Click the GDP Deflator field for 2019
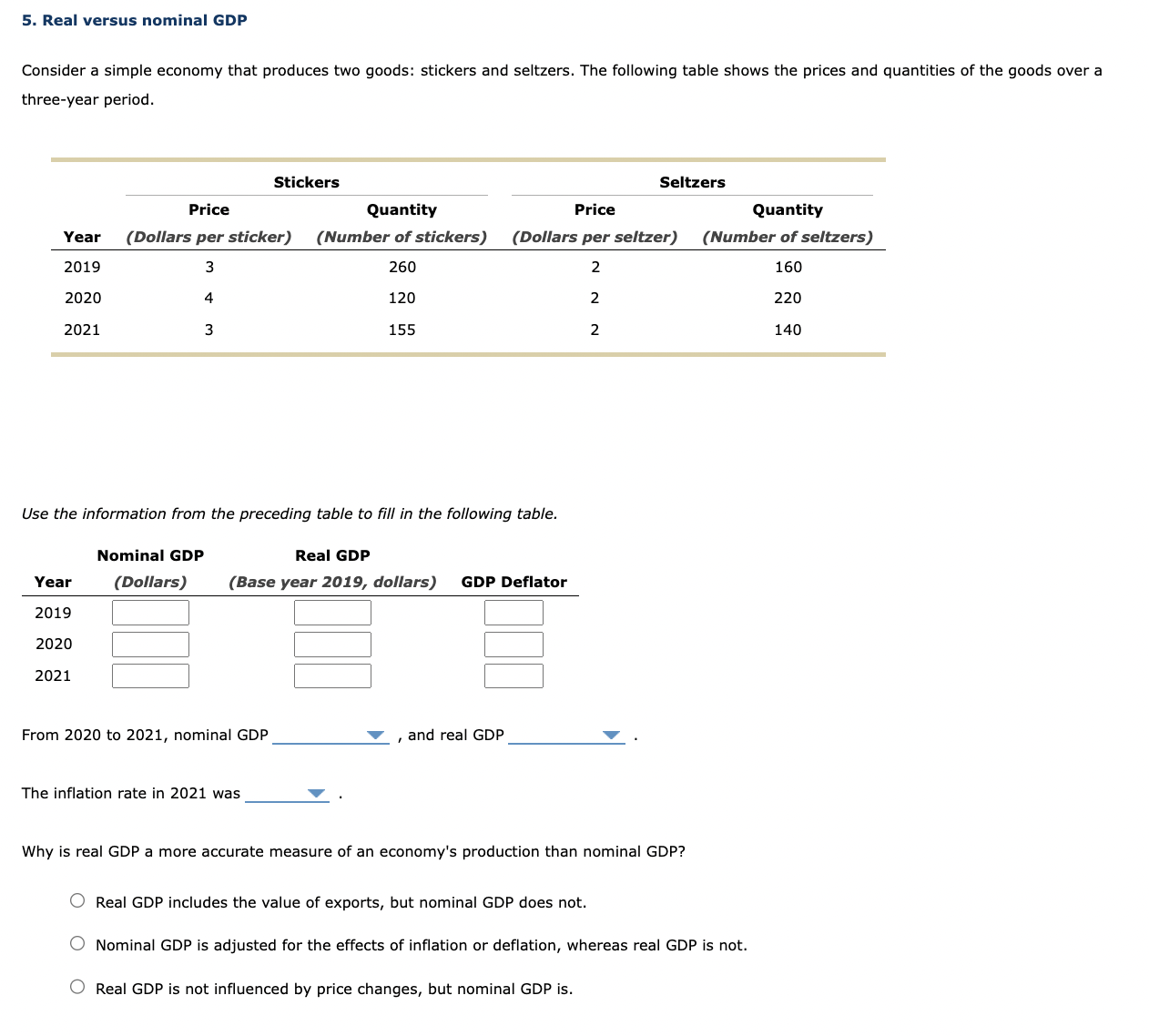Screen dimensions: 1149x1036 tap(513, 612)
